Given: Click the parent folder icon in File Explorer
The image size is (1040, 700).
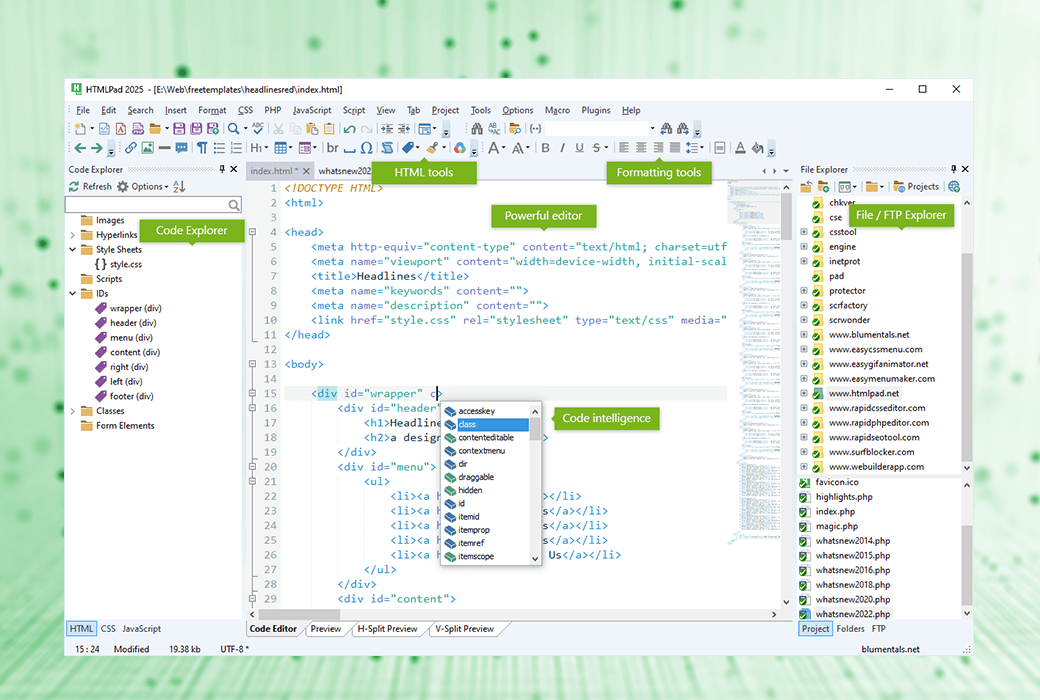Looking at the screenshot, I should click(x=806, y=186).
